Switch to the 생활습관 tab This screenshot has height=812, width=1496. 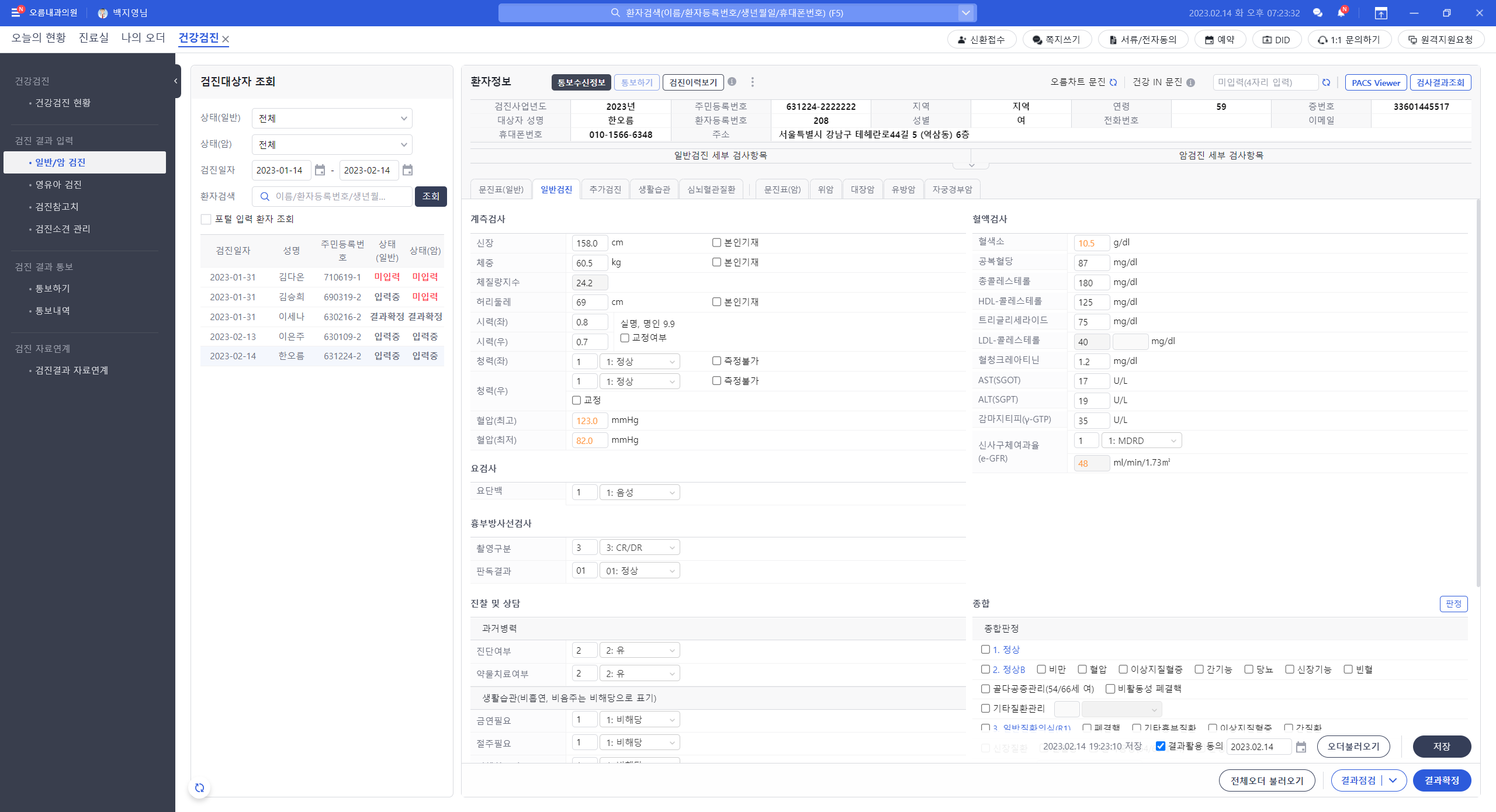point(654,189)
